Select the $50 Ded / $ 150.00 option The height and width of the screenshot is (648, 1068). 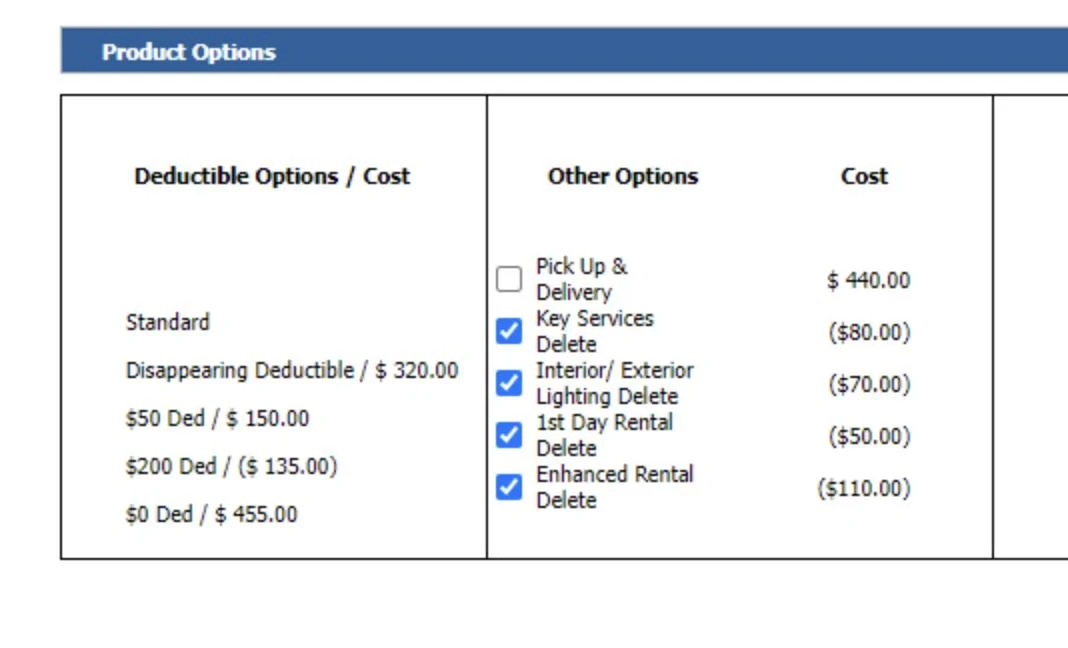pos(217,418)
